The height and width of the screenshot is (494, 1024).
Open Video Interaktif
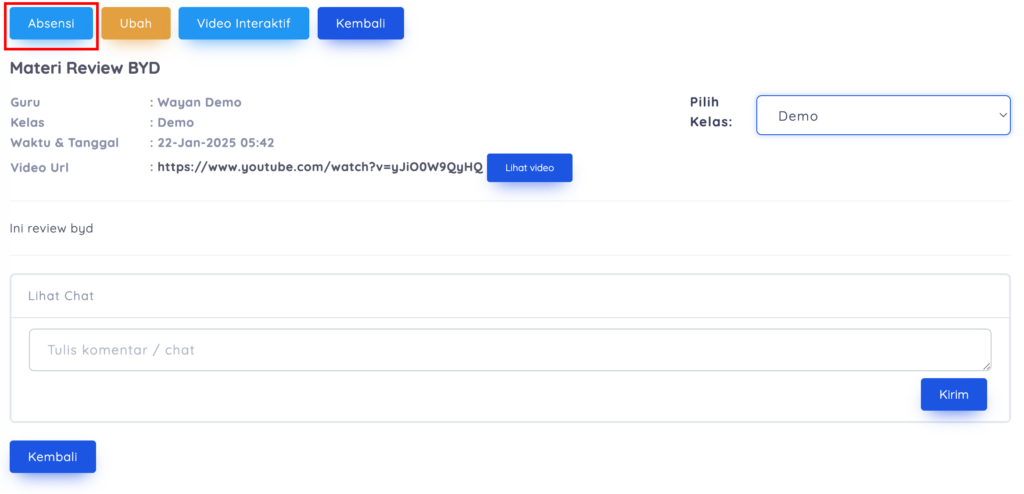click(244, 24)
